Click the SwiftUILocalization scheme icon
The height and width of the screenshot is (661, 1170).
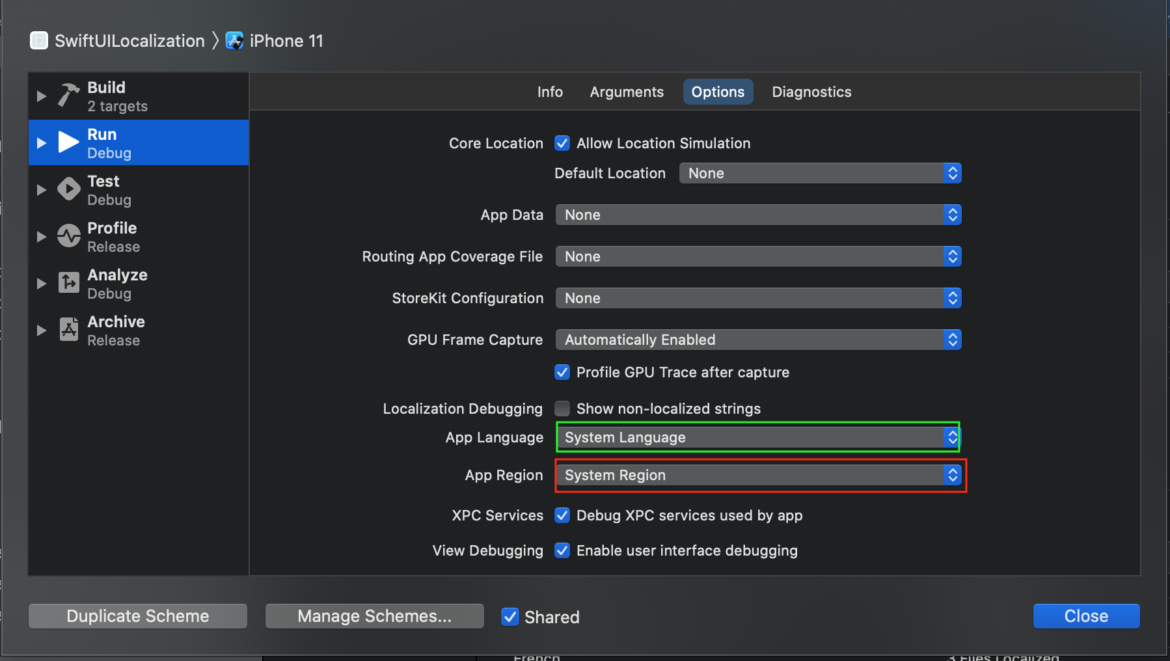coord(39,41)
